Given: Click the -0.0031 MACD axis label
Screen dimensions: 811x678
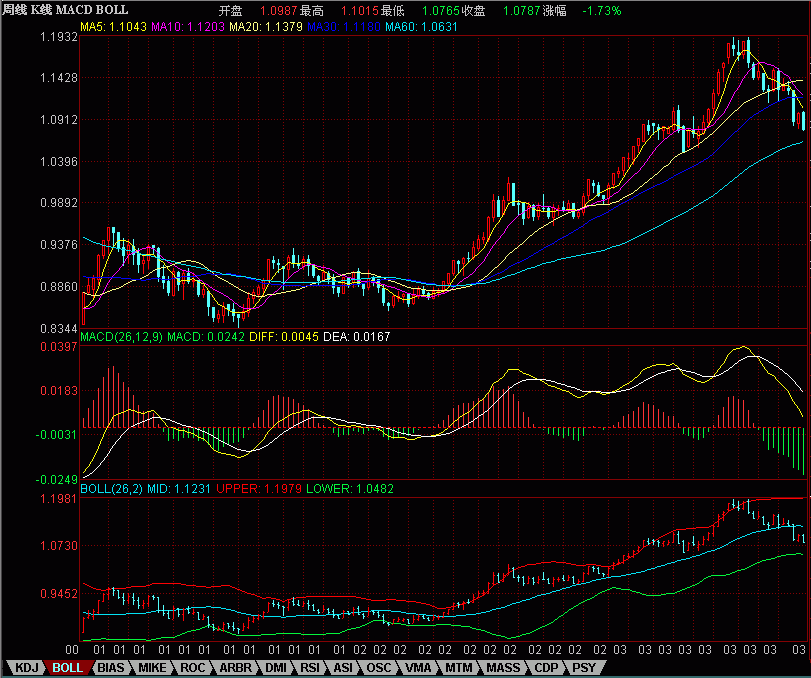Looking at the screenshot, I should click(56, 434).
